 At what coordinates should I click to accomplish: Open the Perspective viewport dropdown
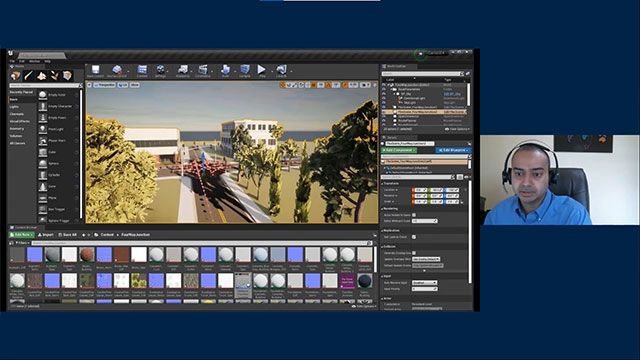[105, 85]
